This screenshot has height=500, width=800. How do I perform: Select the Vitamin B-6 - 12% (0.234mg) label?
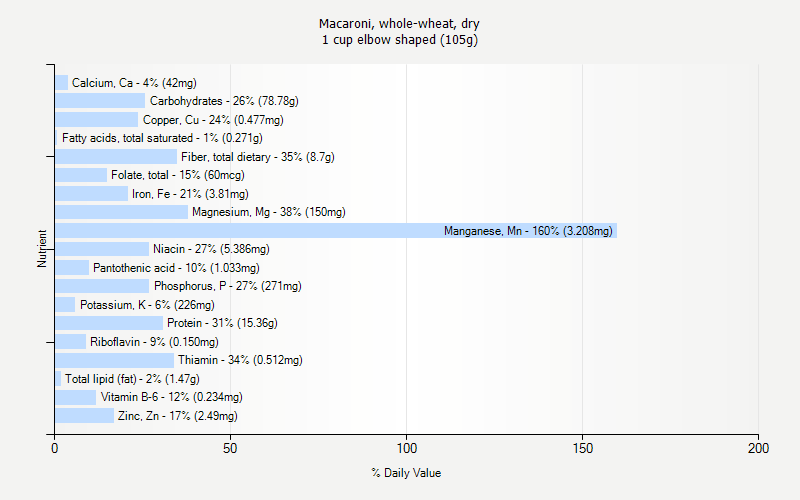[x=171, y=397]
